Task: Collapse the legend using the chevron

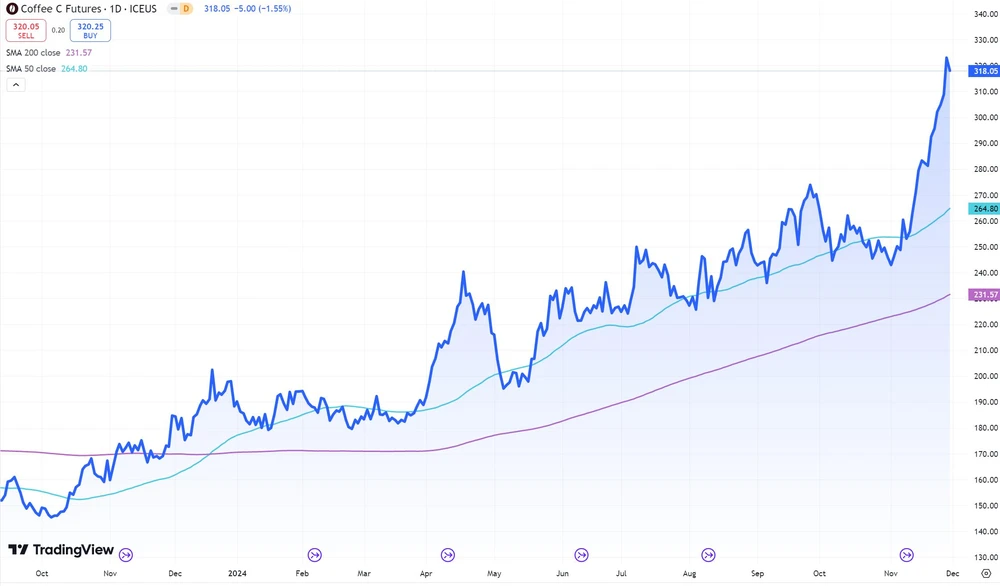Action: click(x=15, y=84)
